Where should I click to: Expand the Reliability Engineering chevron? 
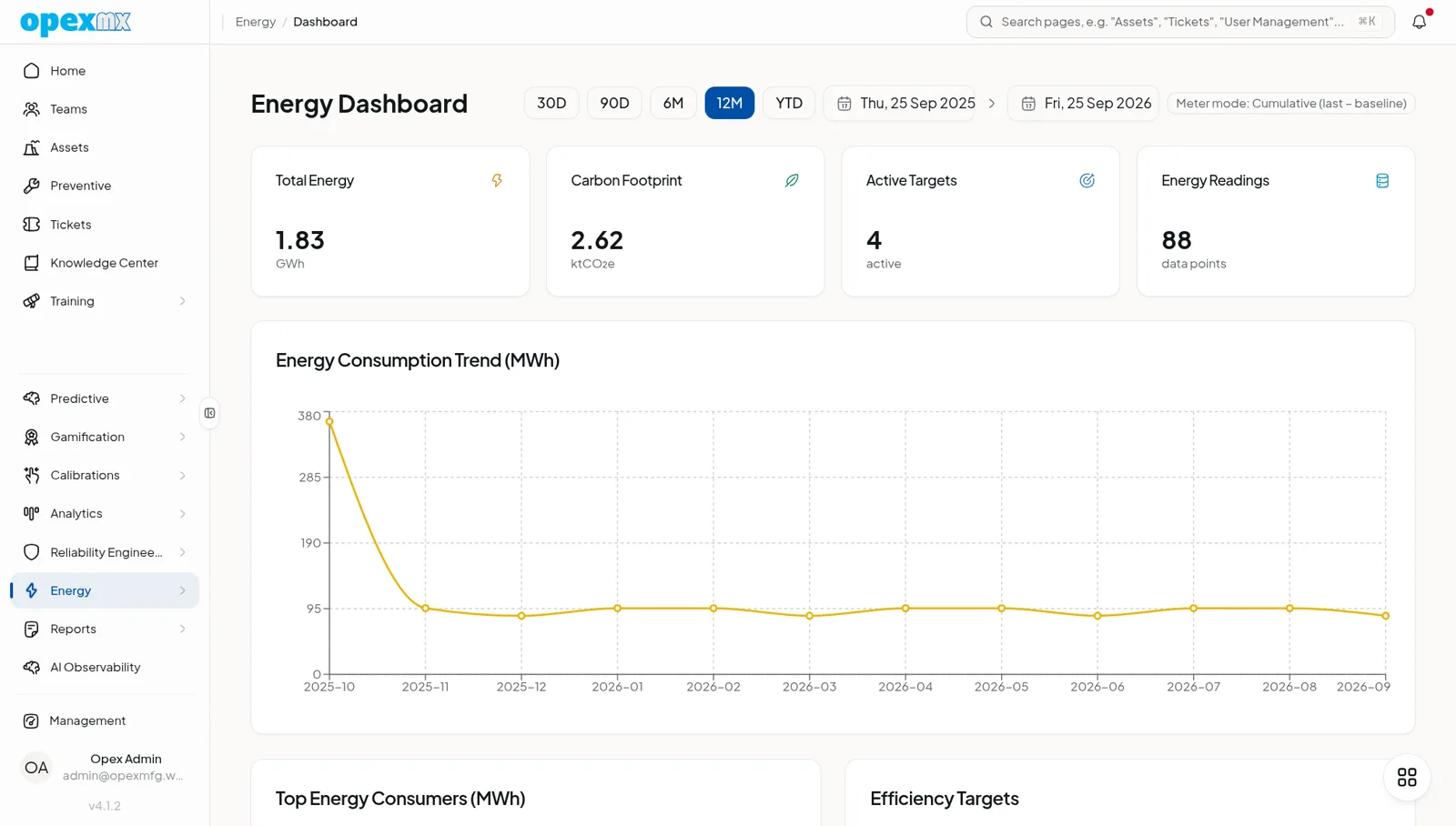click(182, 552)
